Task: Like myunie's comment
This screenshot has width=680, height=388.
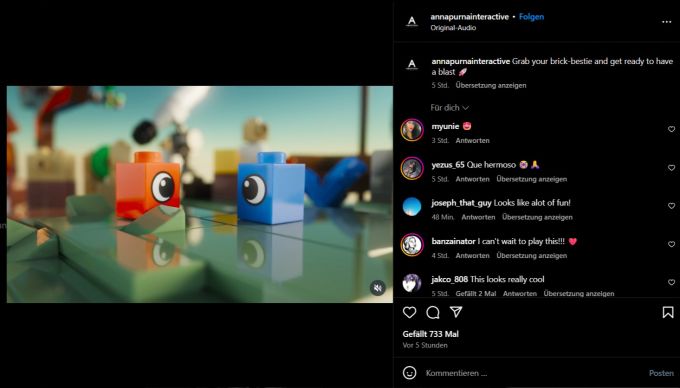Action: pyautogui.click(x=671, y=129)
